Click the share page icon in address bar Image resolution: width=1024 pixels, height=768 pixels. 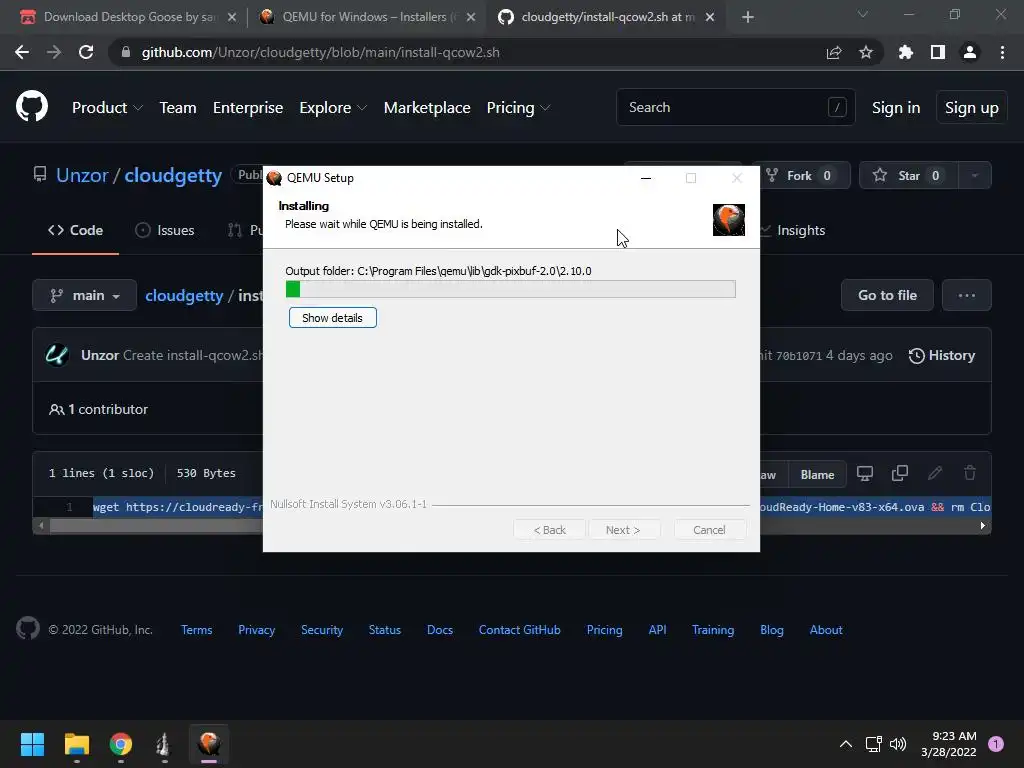pos(834,52)
